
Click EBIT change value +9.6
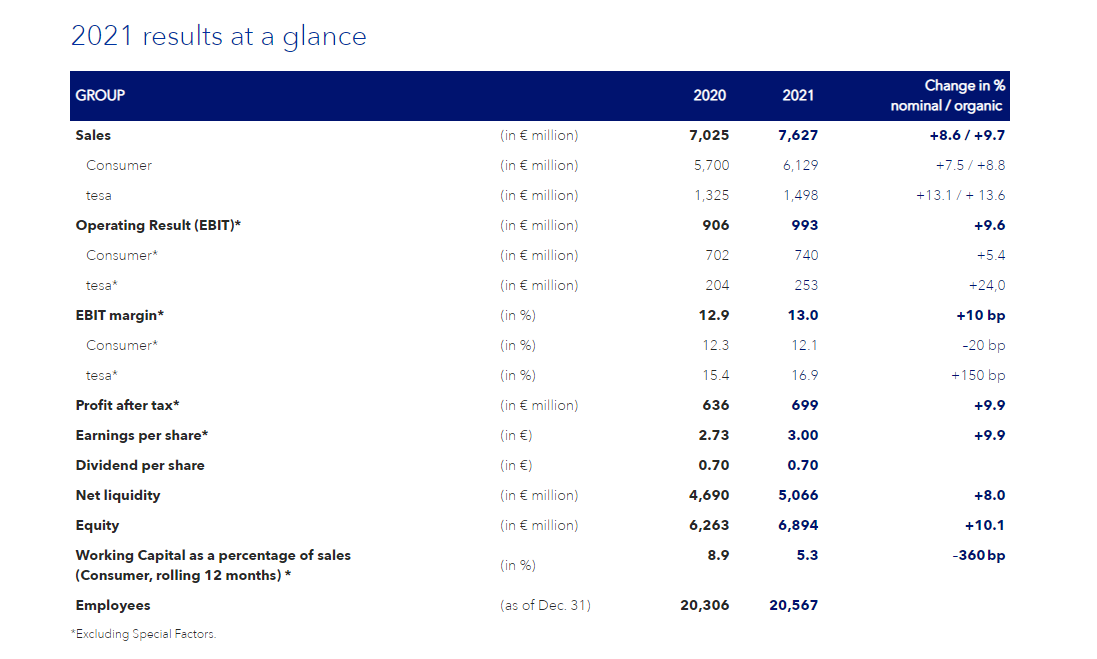[x=989, y=225]
